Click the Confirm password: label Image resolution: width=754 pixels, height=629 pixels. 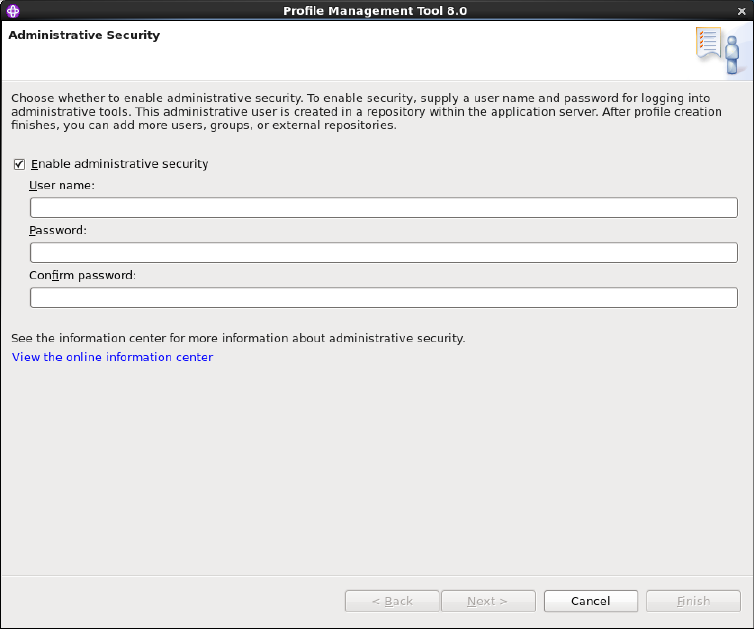pos(82,275)
